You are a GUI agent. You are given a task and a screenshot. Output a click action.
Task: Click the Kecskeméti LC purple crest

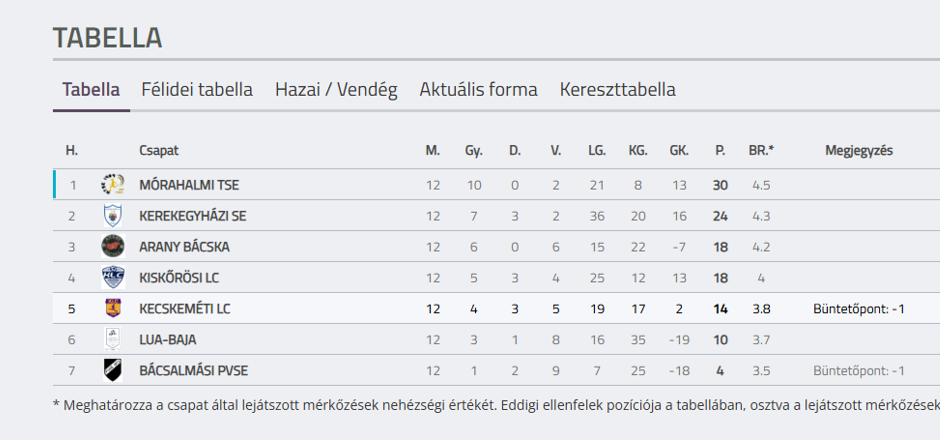tap(112, 308)
